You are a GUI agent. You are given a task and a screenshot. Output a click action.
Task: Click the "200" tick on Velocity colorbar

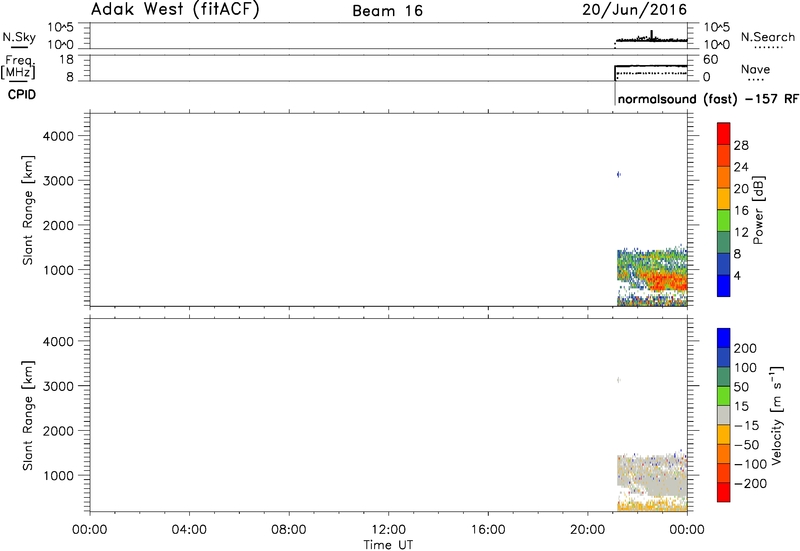pos(745,348)
